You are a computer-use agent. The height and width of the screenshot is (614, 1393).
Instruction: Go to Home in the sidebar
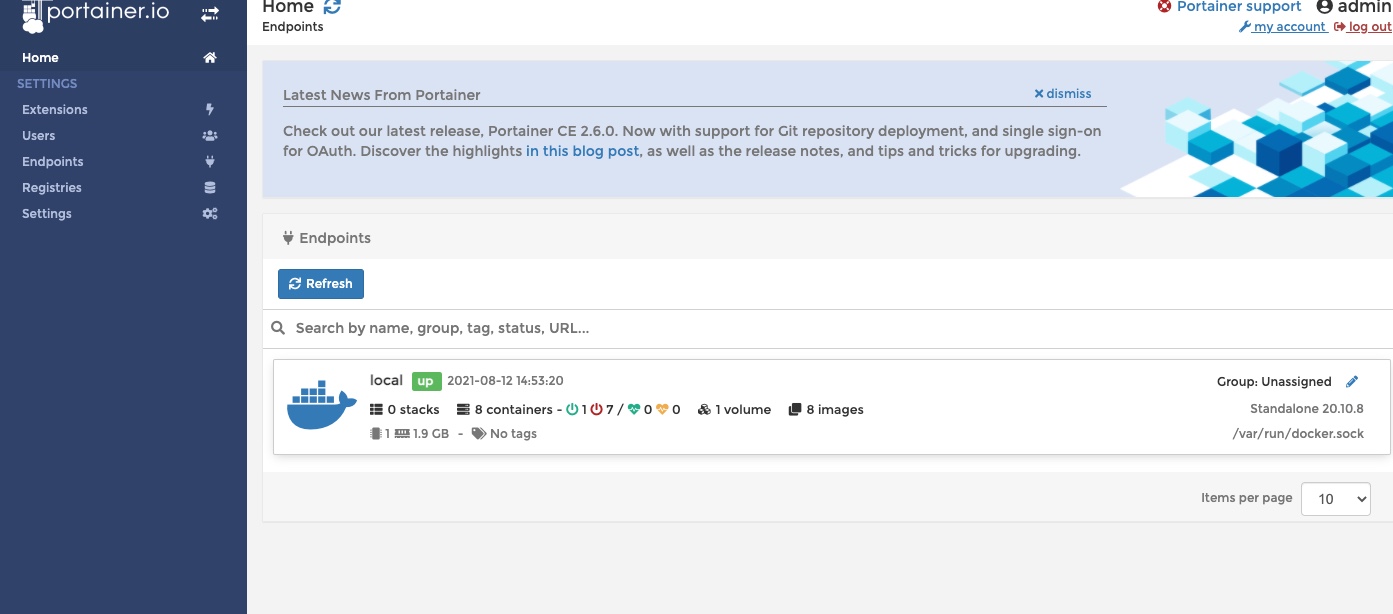[x=40, y=58]
